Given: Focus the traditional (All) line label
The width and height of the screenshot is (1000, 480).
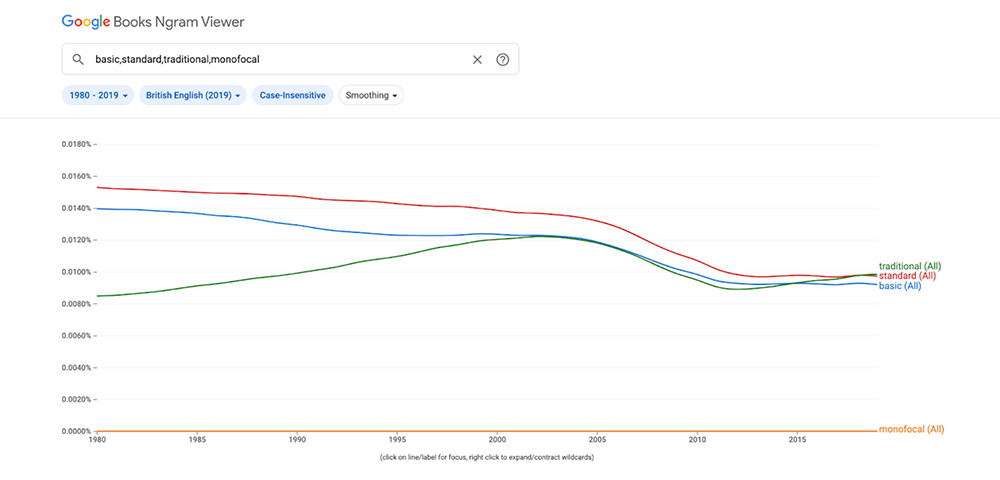Looking at the screenshot, I should [910, 266].
